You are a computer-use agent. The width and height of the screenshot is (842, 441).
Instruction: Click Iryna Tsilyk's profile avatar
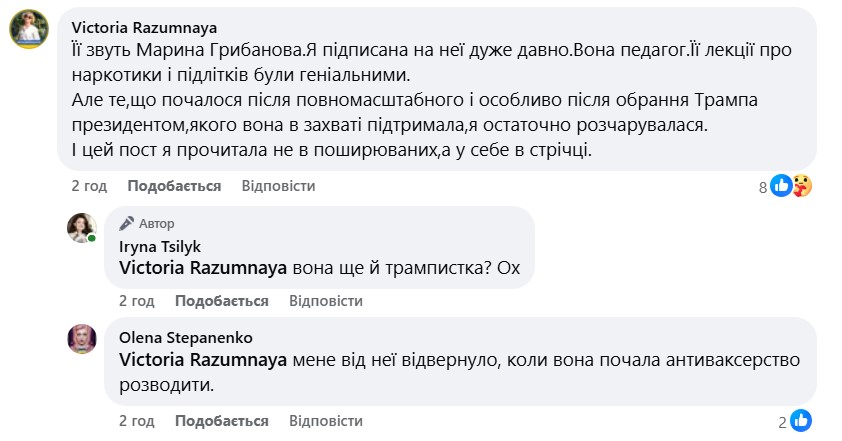(81, 228)
